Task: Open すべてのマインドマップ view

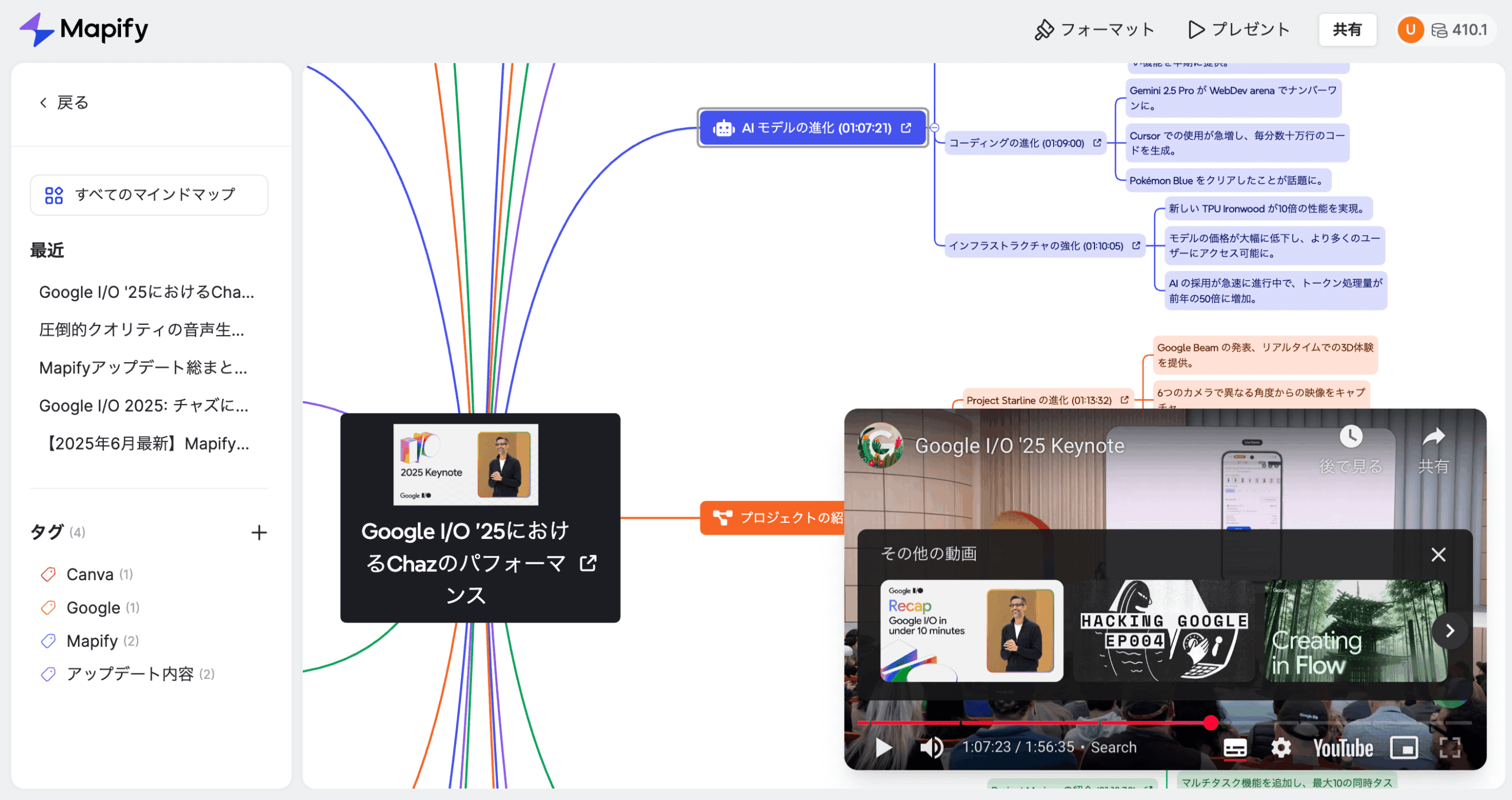Action: (x=149, y=195)
